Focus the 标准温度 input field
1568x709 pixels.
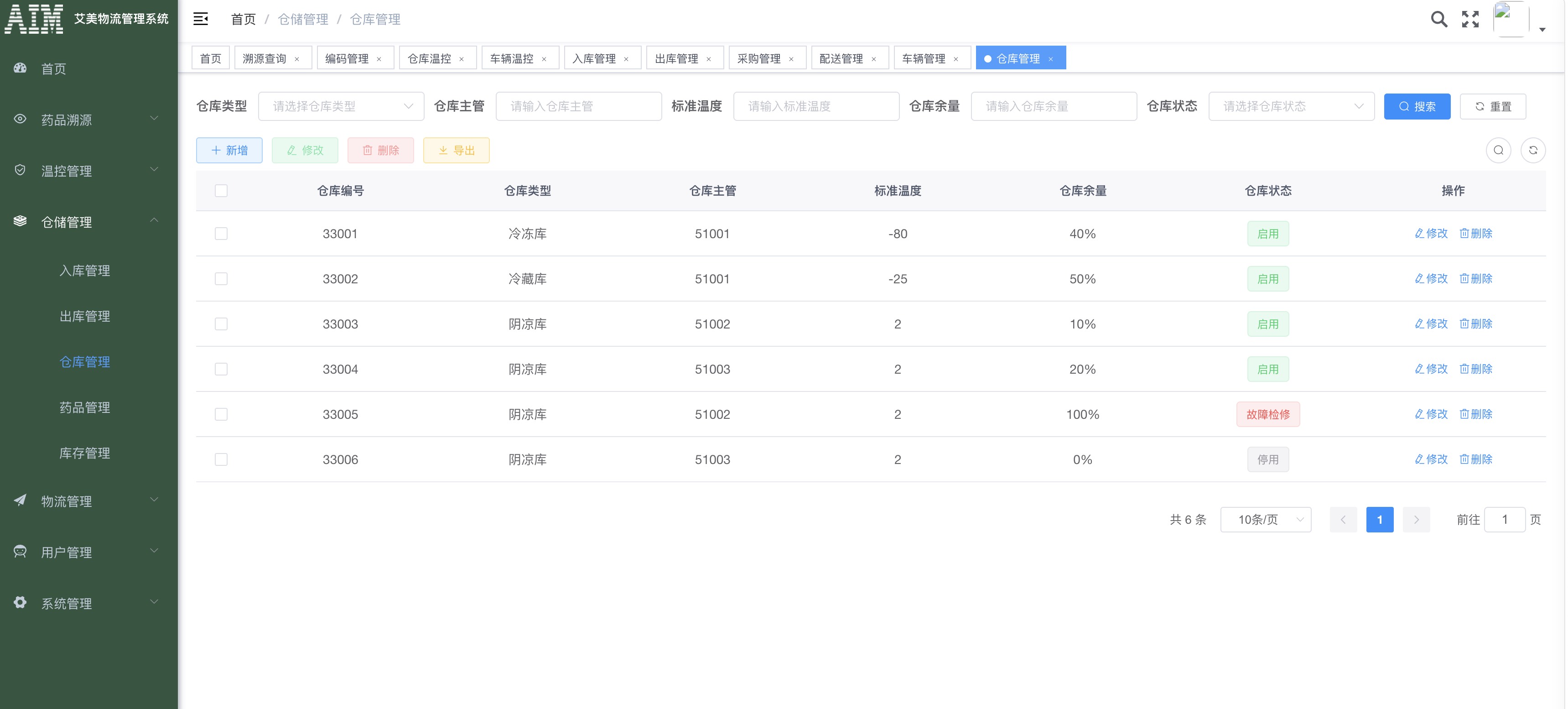coord(816,106)
